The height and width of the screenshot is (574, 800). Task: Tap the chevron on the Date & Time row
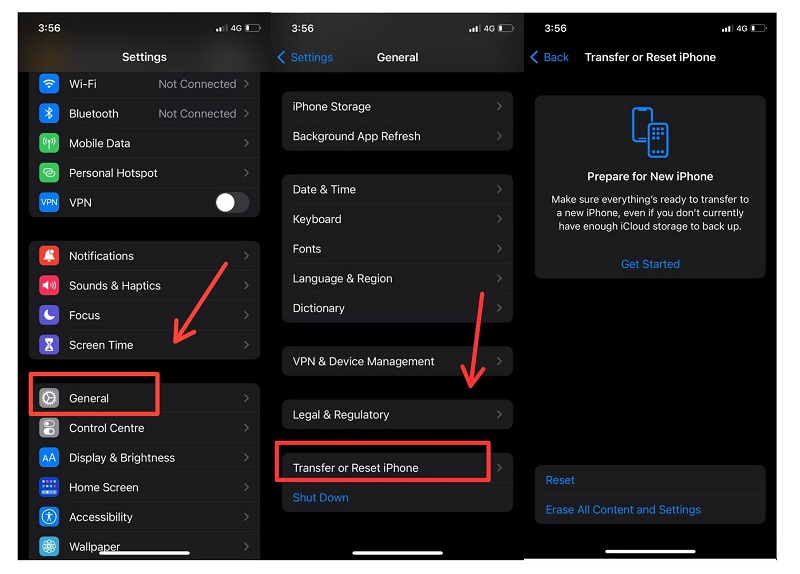499,189
